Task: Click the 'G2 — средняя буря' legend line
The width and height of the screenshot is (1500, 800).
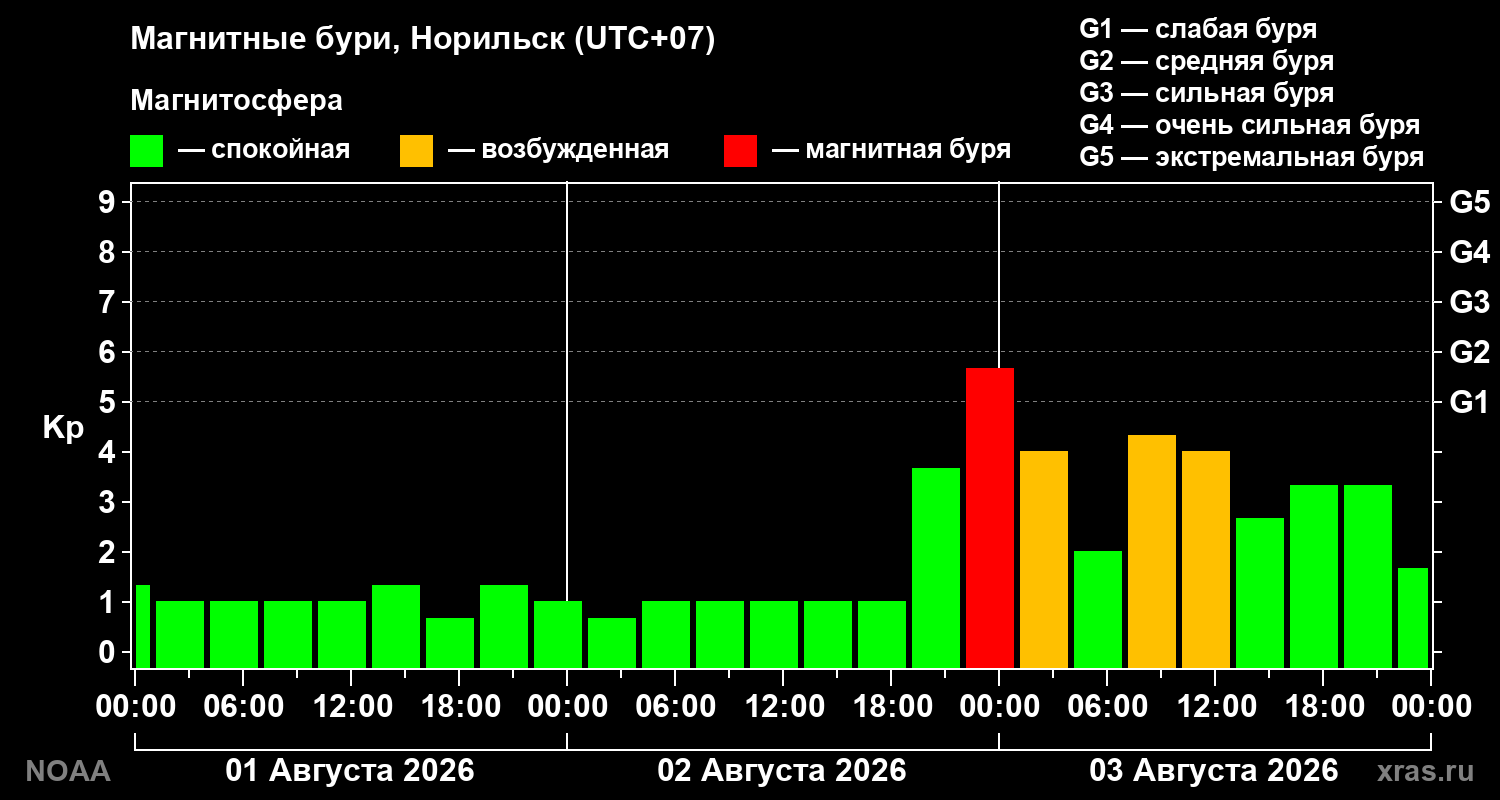Action: 1207,61
